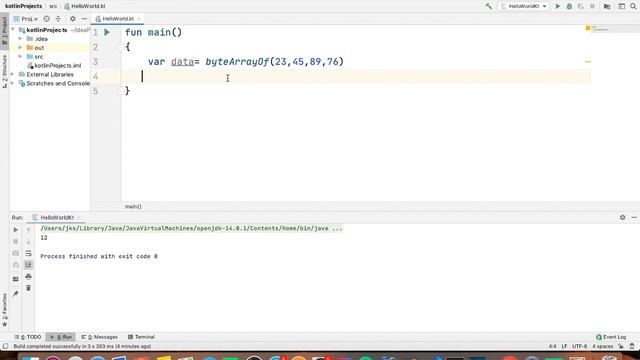The image size is (640, 360).
Task: Toggle the Structure tool window sidebar tab
Action: click(4, 71)
